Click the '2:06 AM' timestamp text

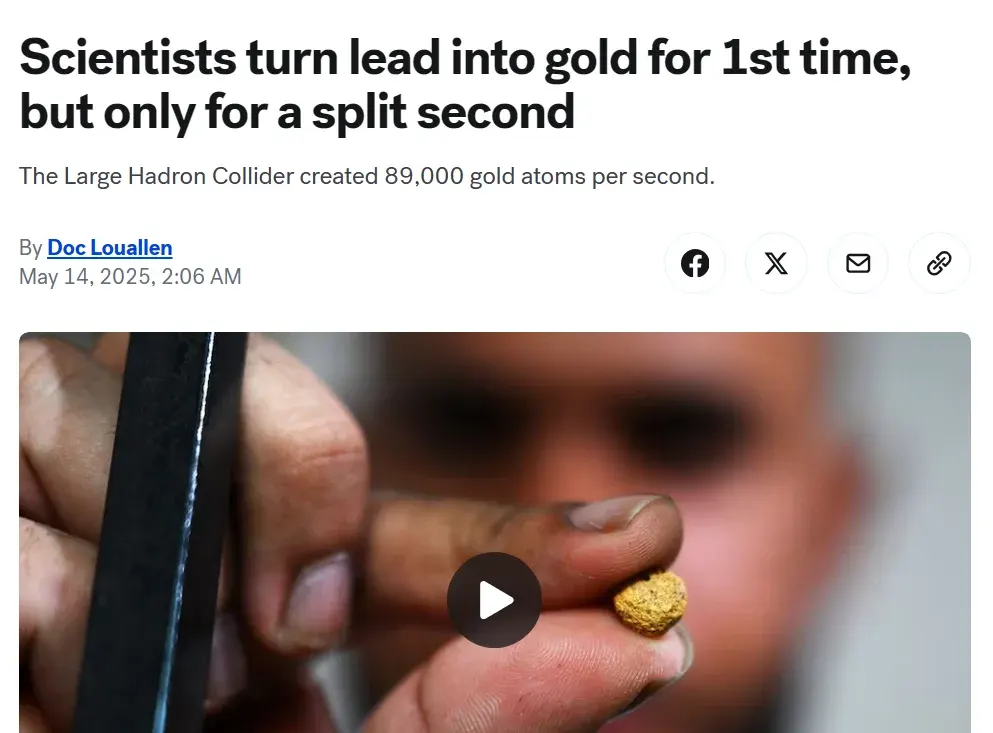click(x=201, y=276)
